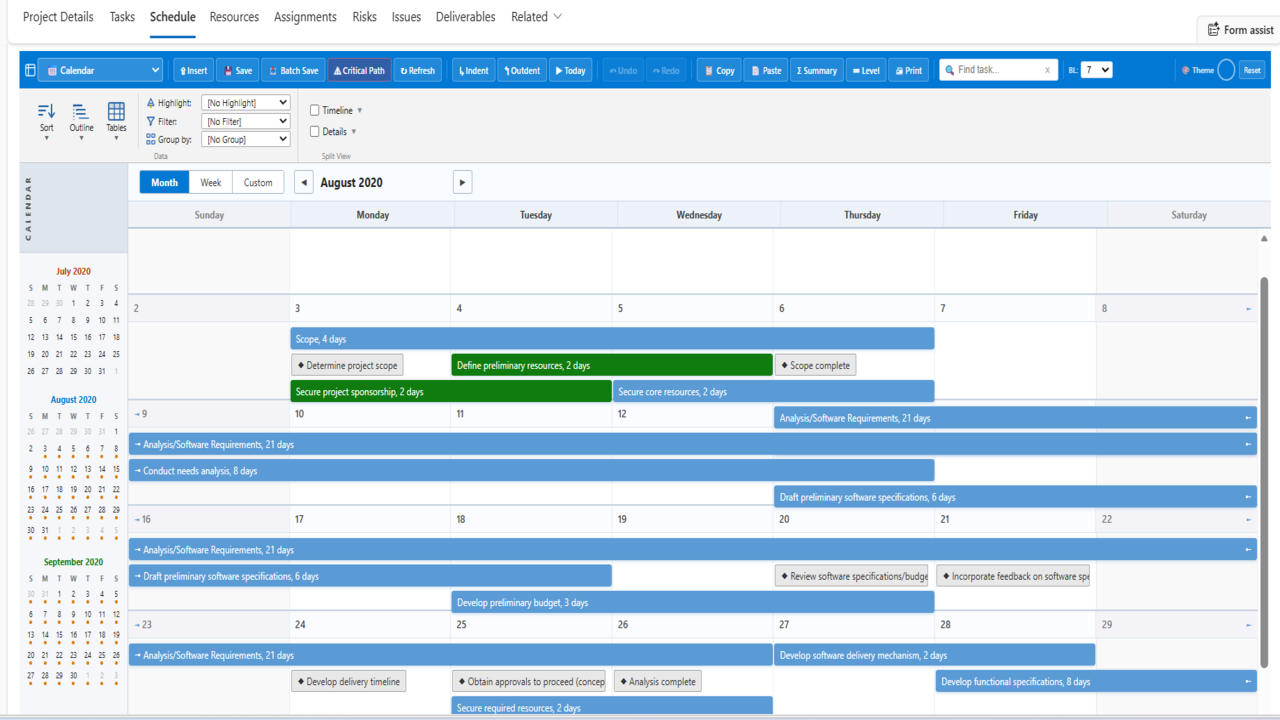This screenshot has width=1280, height=720.
Task: Click the Level toolbar button
Action: click(x=866, y=71)
